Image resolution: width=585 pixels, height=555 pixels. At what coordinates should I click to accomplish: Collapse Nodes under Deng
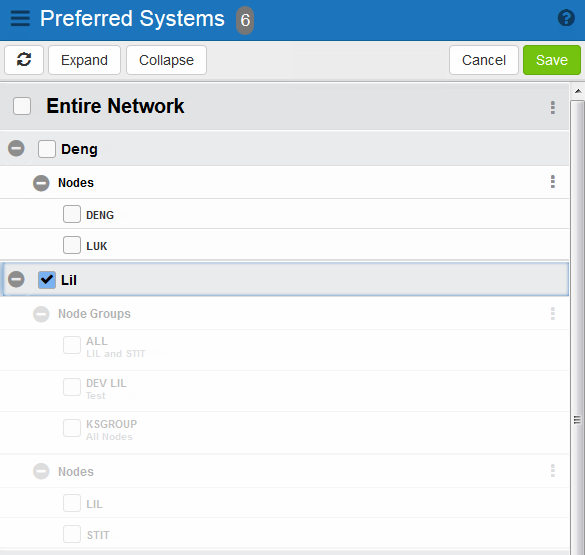pyautogui.click(x=41, y=183)
